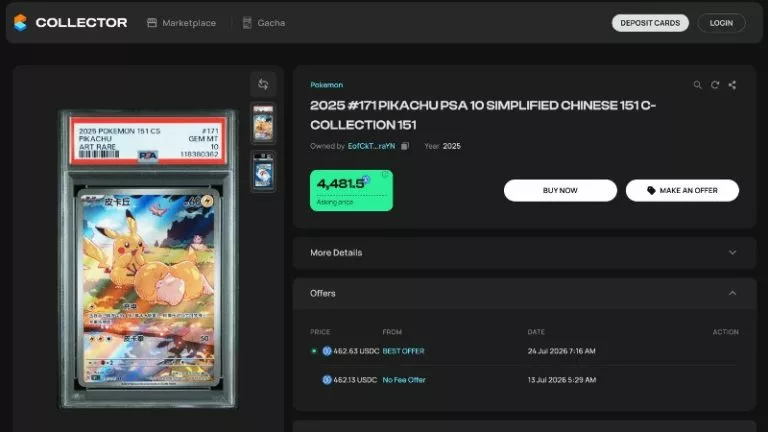This screenshot has width=768, height=432.
Task: Click the 4,481.5 asking price box
Action: point(351,191)
